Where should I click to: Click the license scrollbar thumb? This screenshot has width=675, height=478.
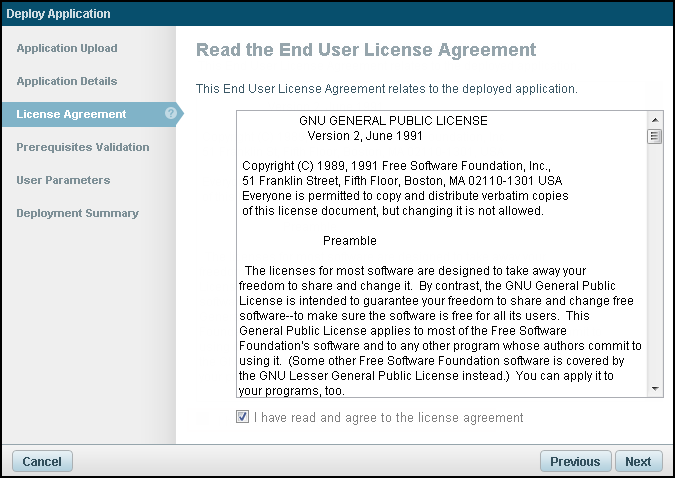click(x=655, y=137)
